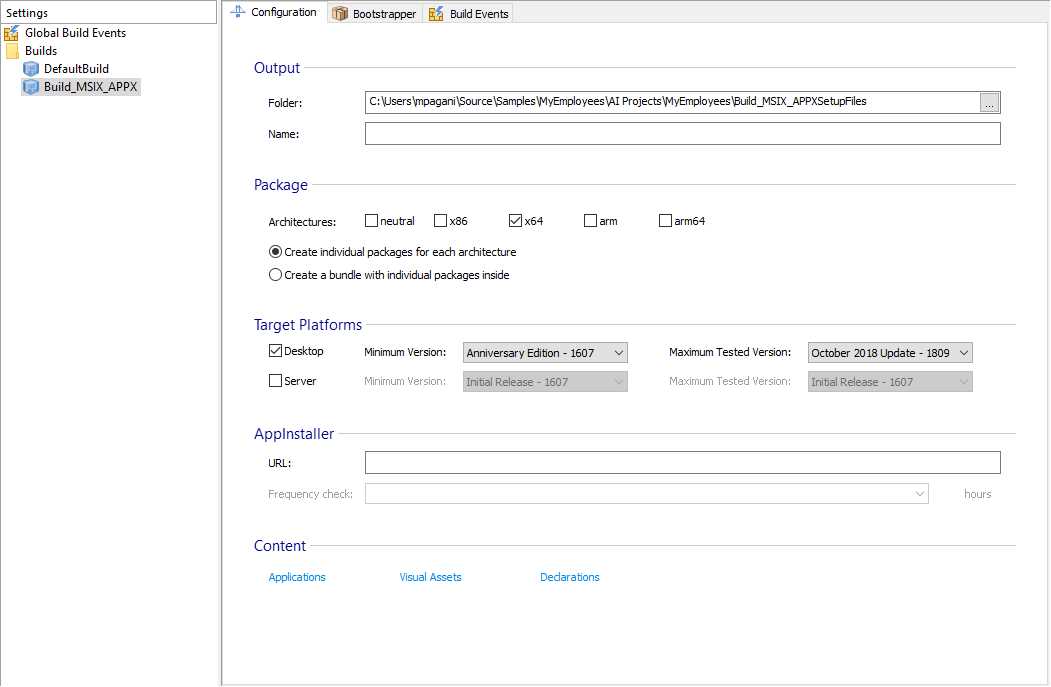Image resolution: width=1051 pixels, height=687 pixels.
Task: Open the Declarations link
Action: tap(569, 577)
